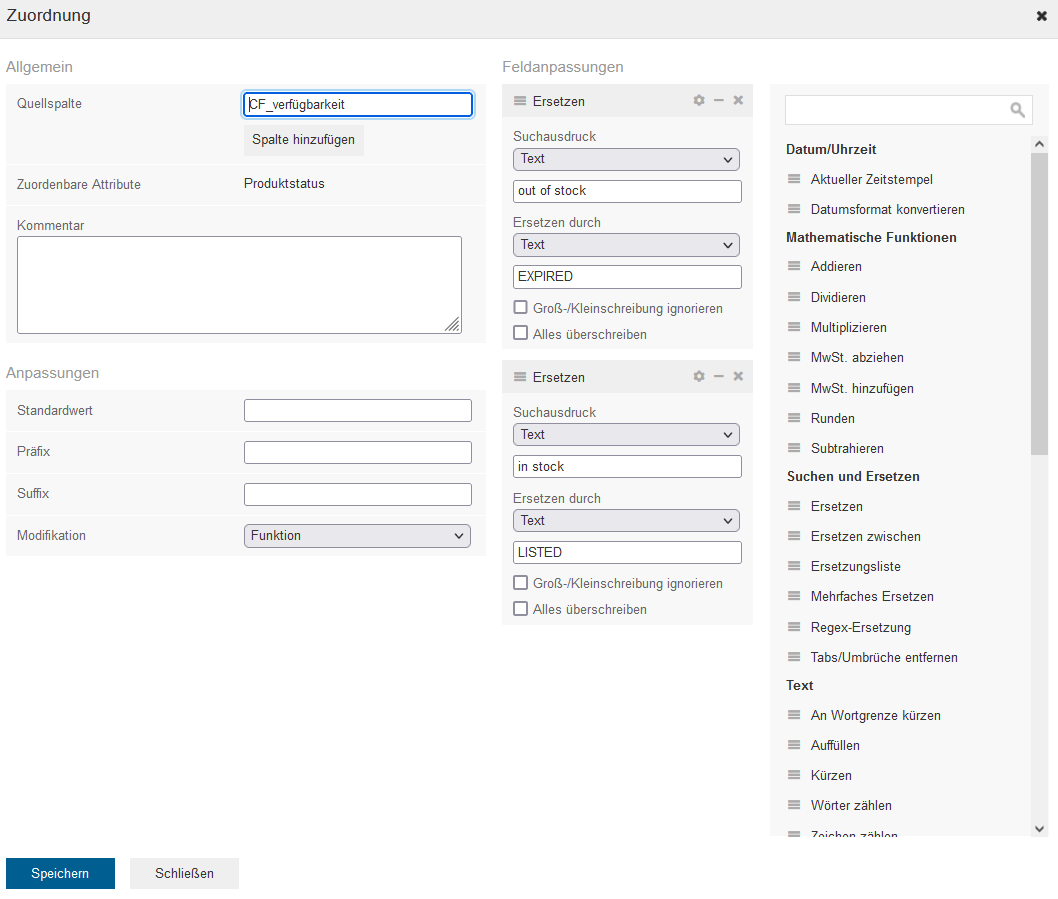Collapse the first Ersetzen block with minus icon
The height and width of the screenshot is (899, 1058).
click(x=719, y=101)
